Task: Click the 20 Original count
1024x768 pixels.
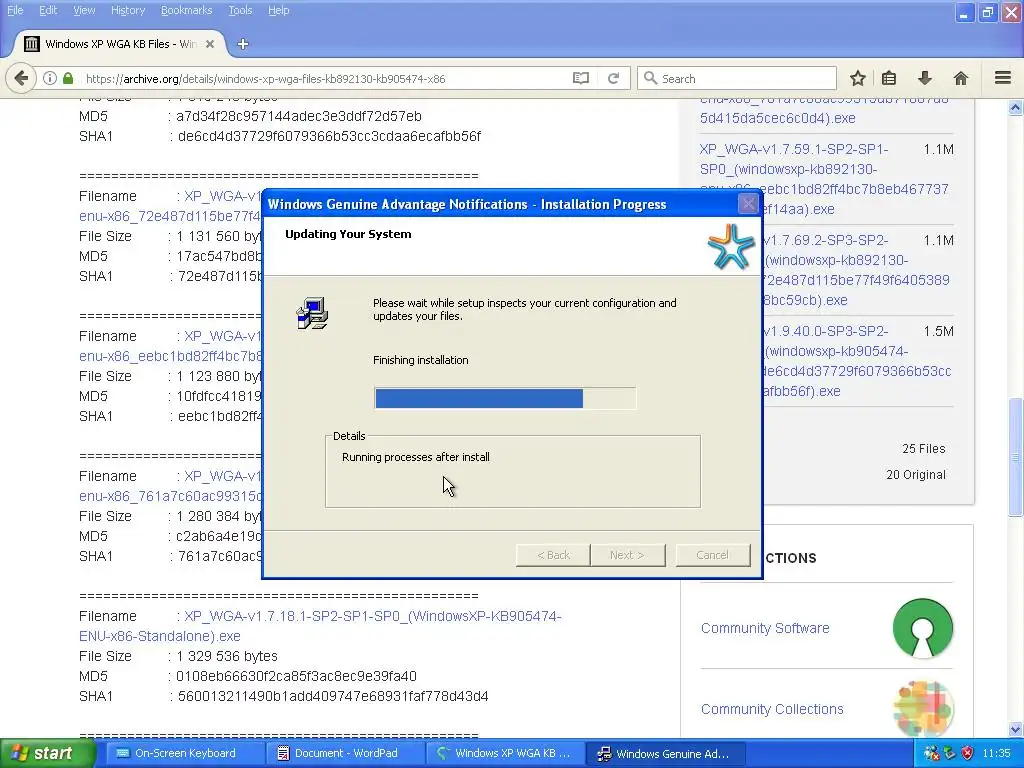Action: 916,475
